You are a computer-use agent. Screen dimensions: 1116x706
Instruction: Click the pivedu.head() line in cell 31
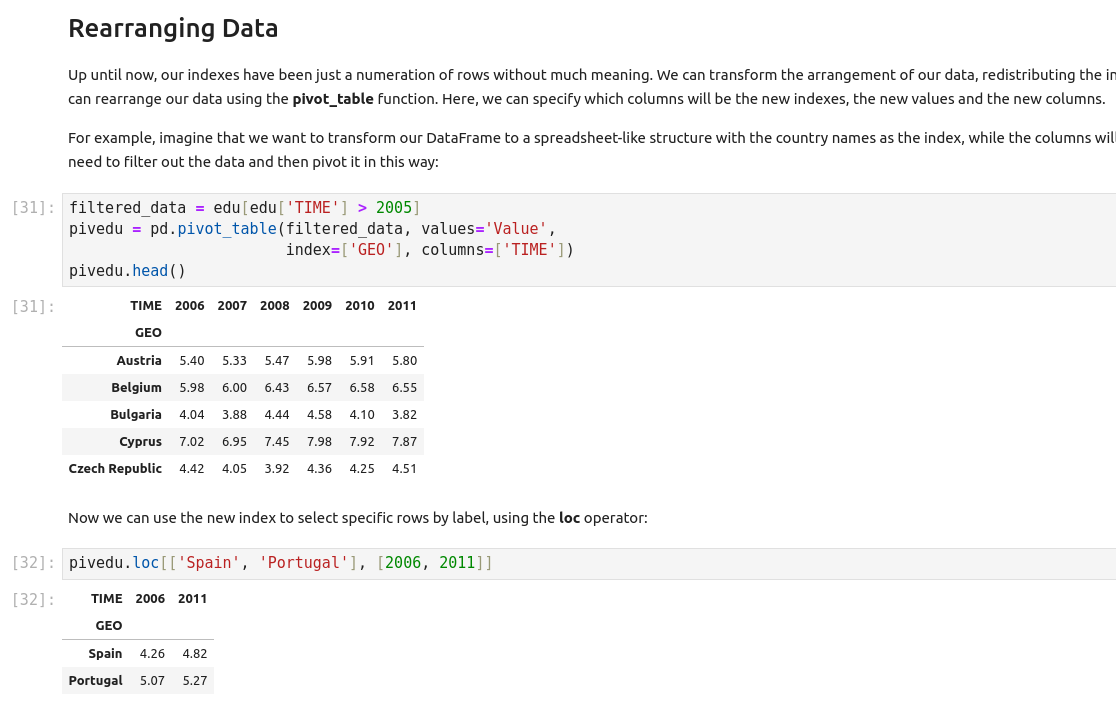[x=128, y=271]
